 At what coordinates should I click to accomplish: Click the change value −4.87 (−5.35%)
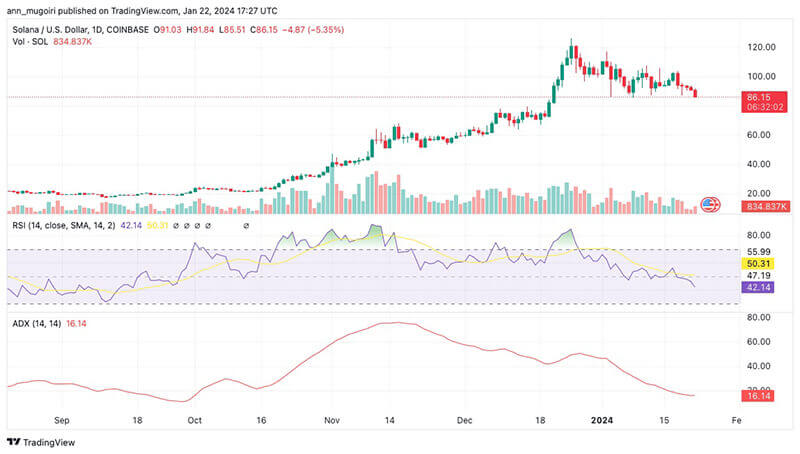pos(313,30)
